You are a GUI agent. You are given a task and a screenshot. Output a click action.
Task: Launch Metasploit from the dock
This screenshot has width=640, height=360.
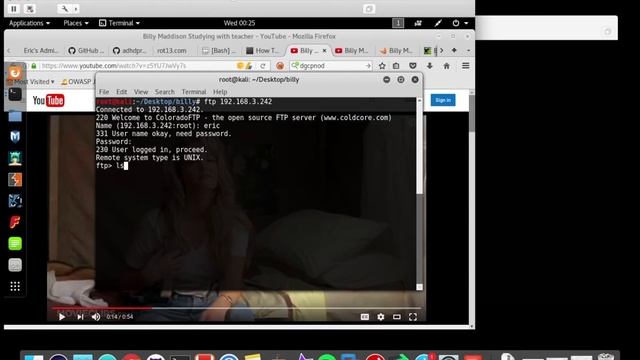15,137
